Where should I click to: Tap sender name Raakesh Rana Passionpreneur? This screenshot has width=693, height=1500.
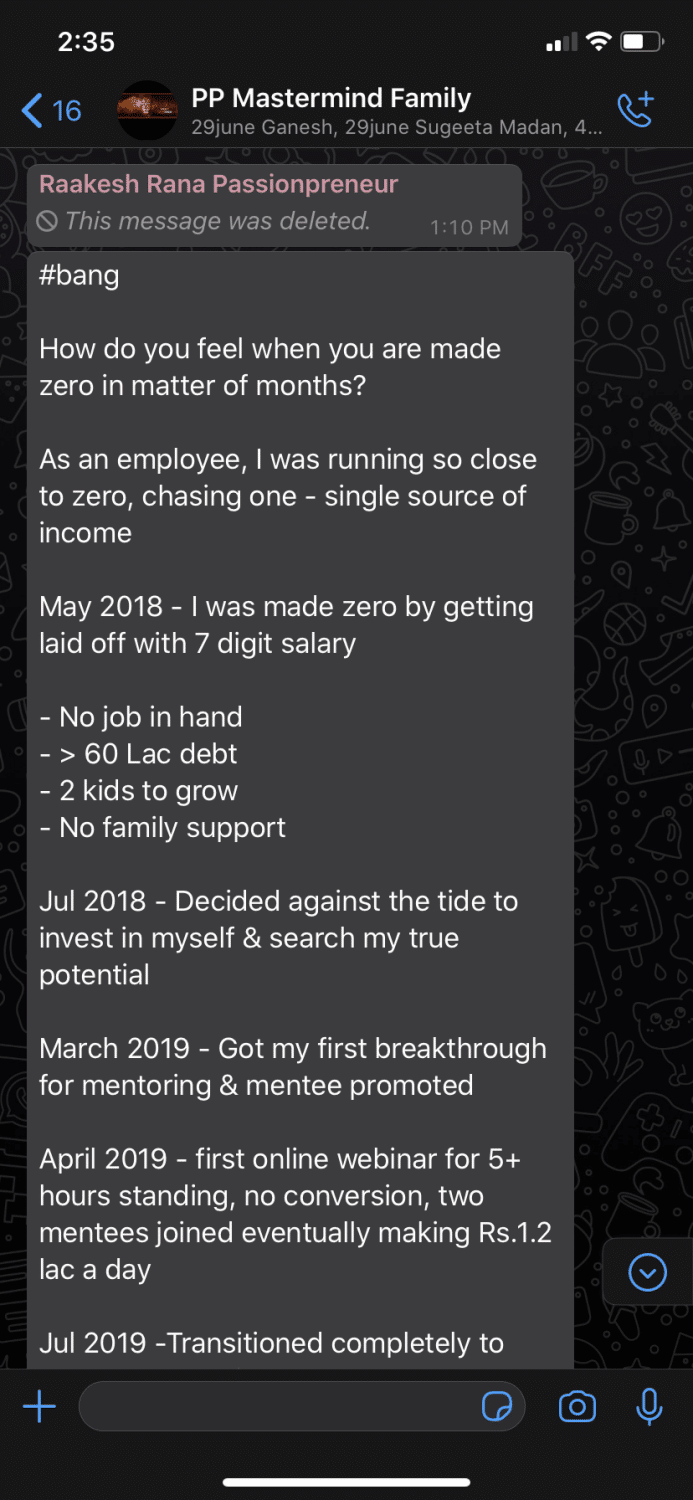(218, 184)
